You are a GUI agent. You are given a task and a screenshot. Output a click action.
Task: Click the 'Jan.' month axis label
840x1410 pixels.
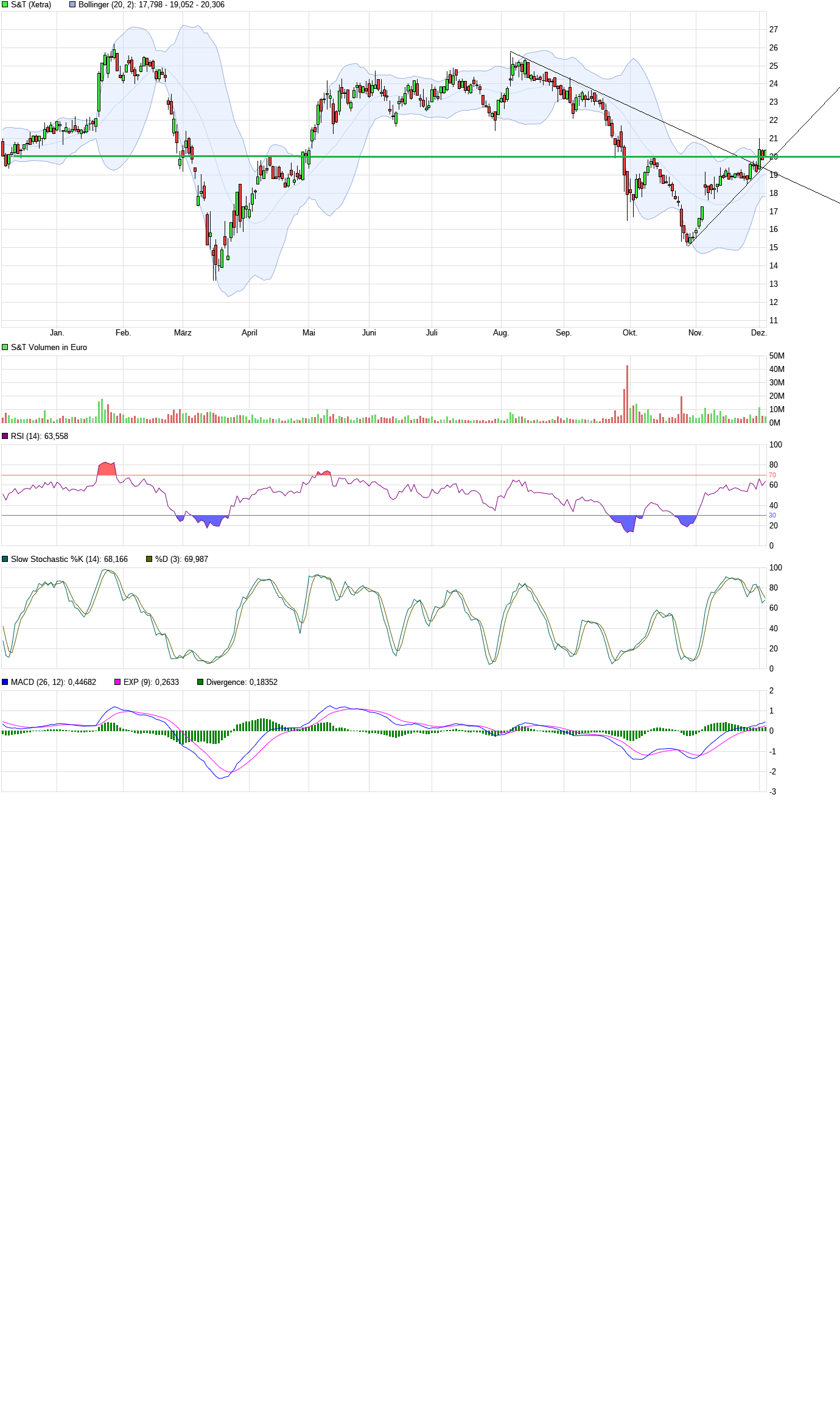click(57, 333)
